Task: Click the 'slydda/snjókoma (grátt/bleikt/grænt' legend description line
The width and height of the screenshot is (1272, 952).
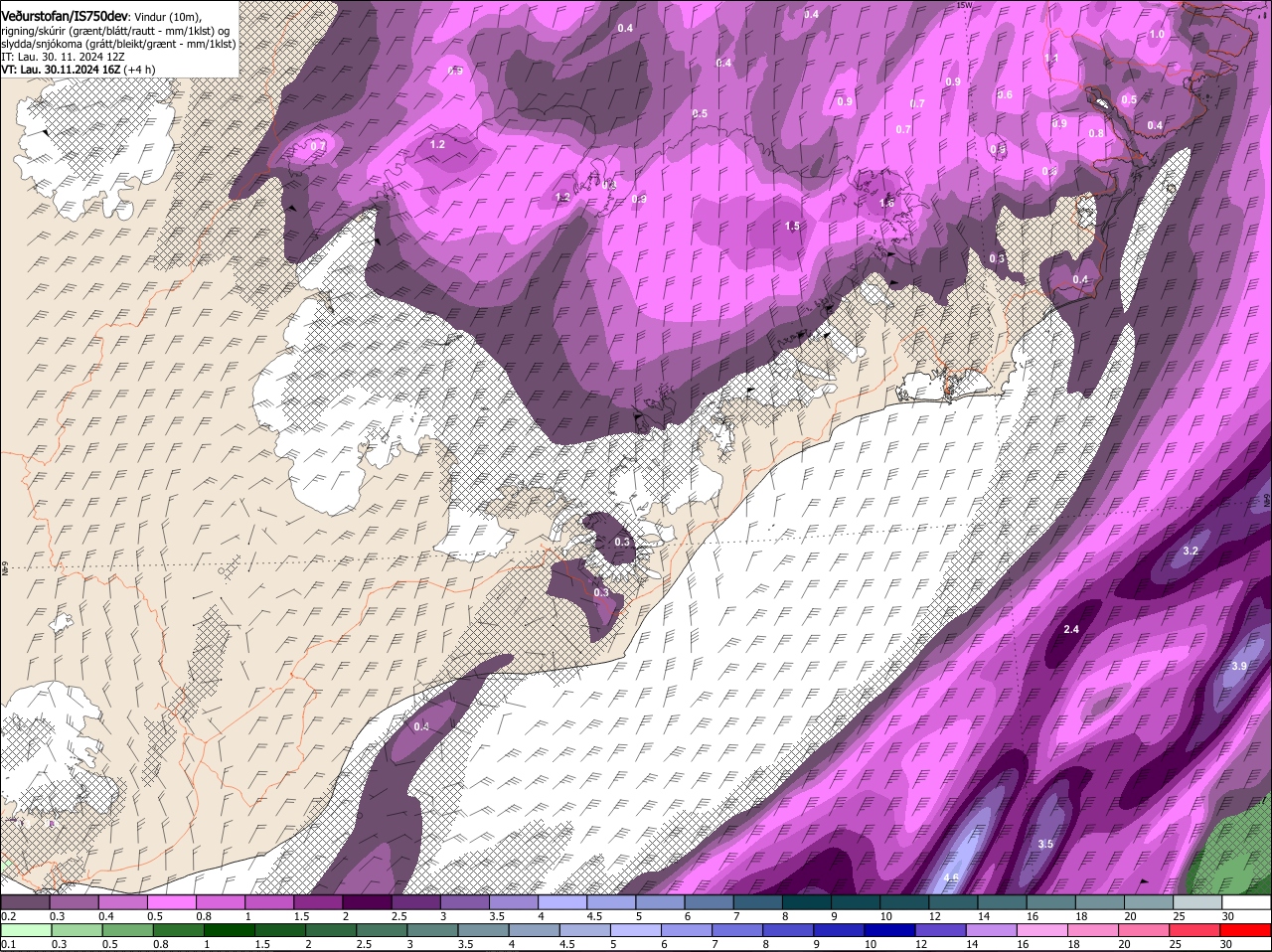Action: pyautogui.click(x=118, y=44)
